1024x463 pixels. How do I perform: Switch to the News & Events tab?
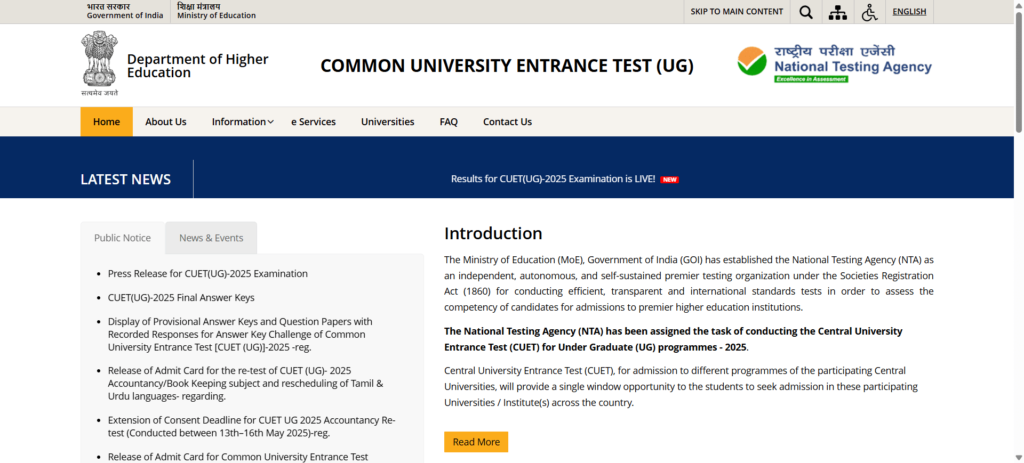(x=211, y=238)
